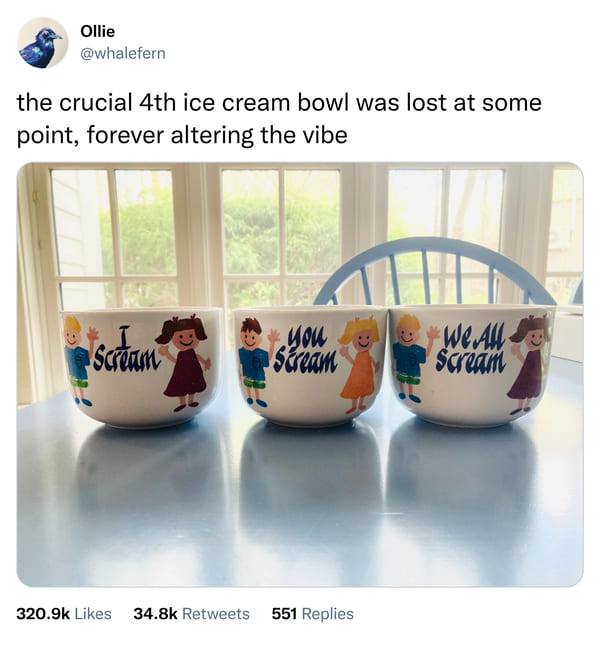Click the 'I Scream' bowl in photo
The image size is (600, 658).
point(142,367)
